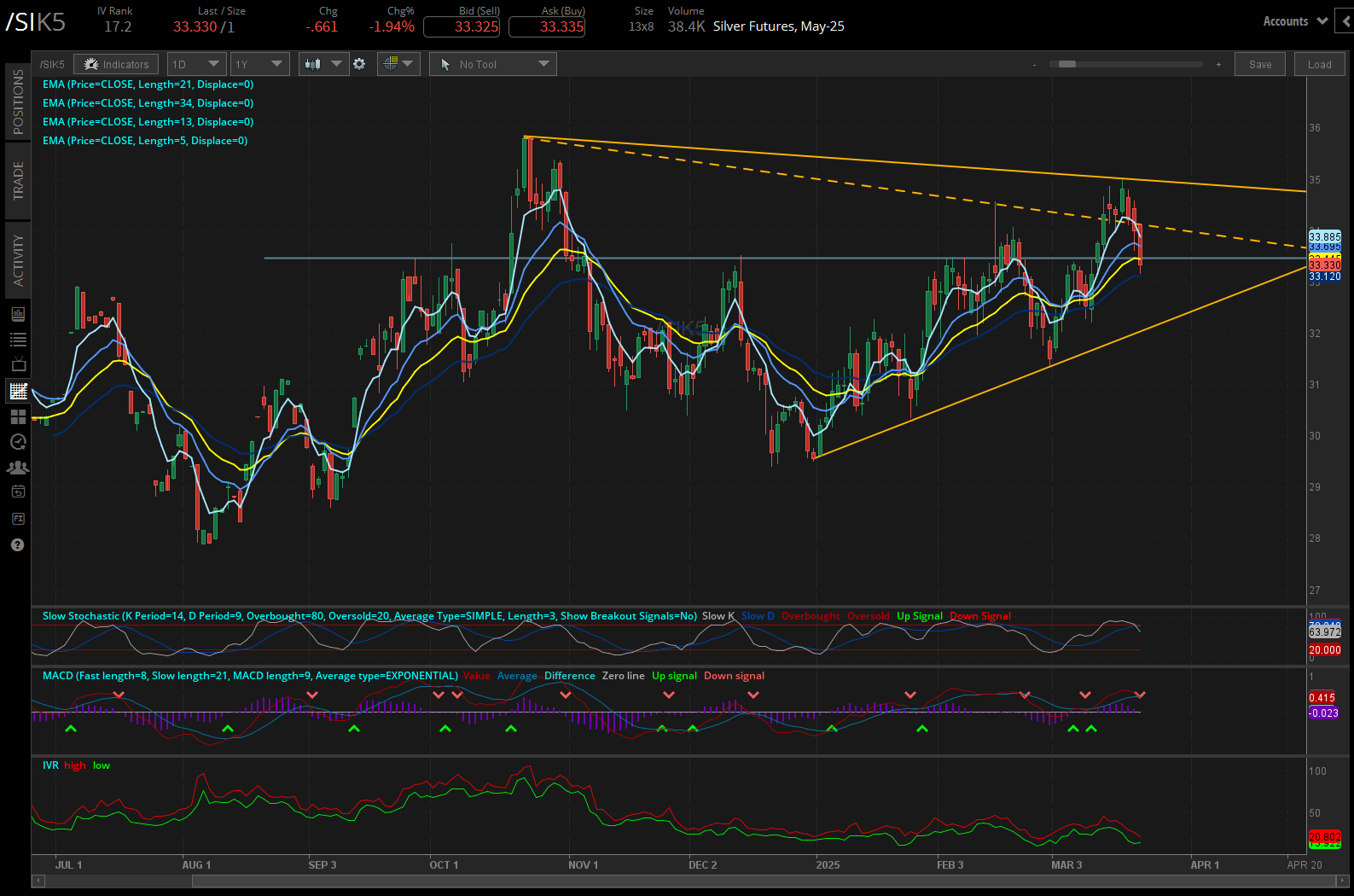
Task: Change the 1D candle interval dropdown
Action: [196, 64]
